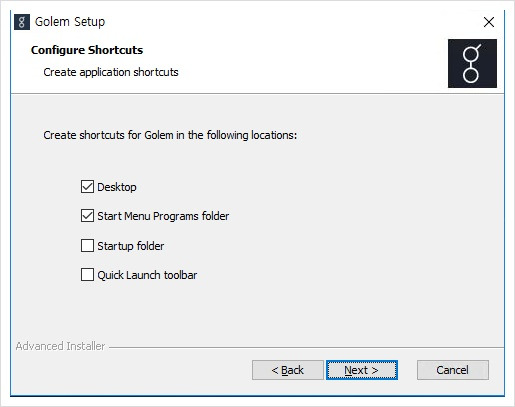Click the "Golem Setup" window title
This screenshot has width=515, height=407.
(70, 22)
